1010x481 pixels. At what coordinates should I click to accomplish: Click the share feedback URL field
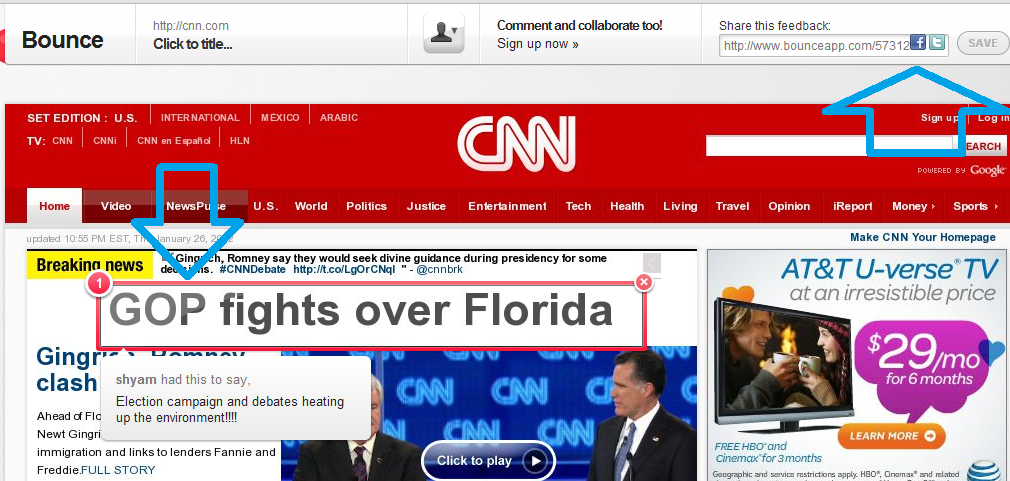(x=834, y=45)
